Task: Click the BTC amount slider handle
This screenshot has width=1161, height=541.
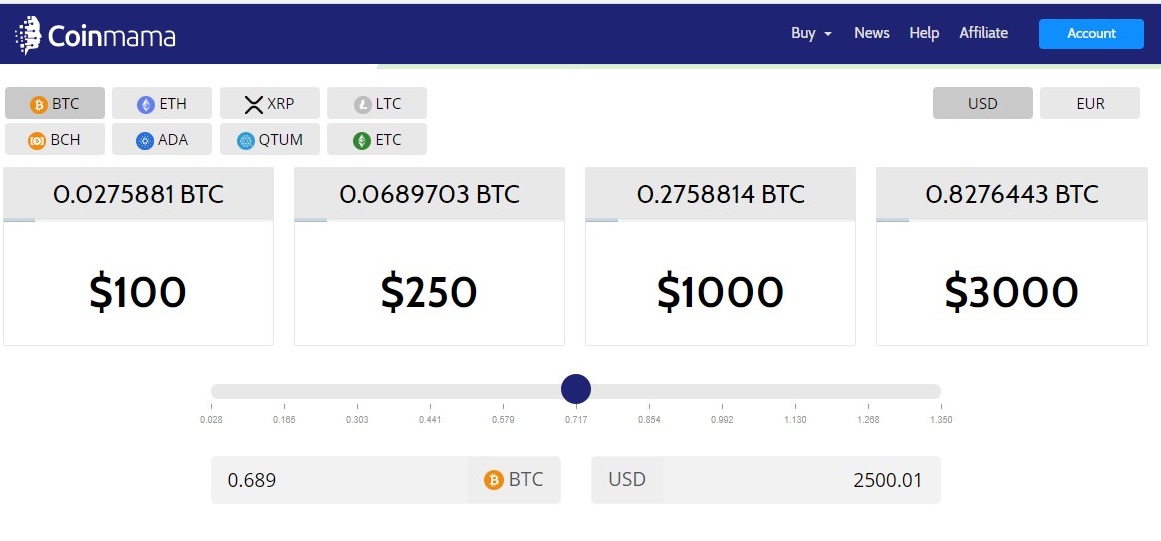Action: (576, 389)
